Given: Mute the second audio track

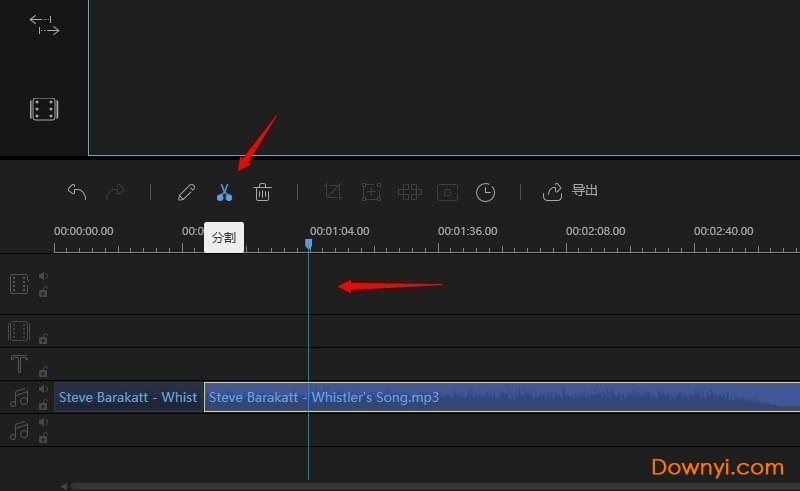Looking at the screenshot, I should (43, 422).
